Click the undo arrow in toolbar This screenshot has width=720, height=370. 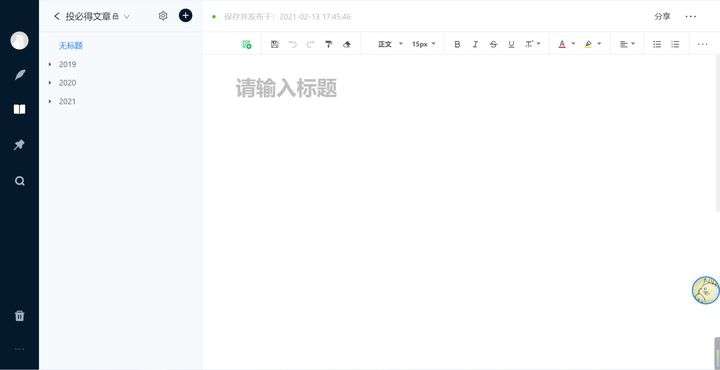pos(292,44)
